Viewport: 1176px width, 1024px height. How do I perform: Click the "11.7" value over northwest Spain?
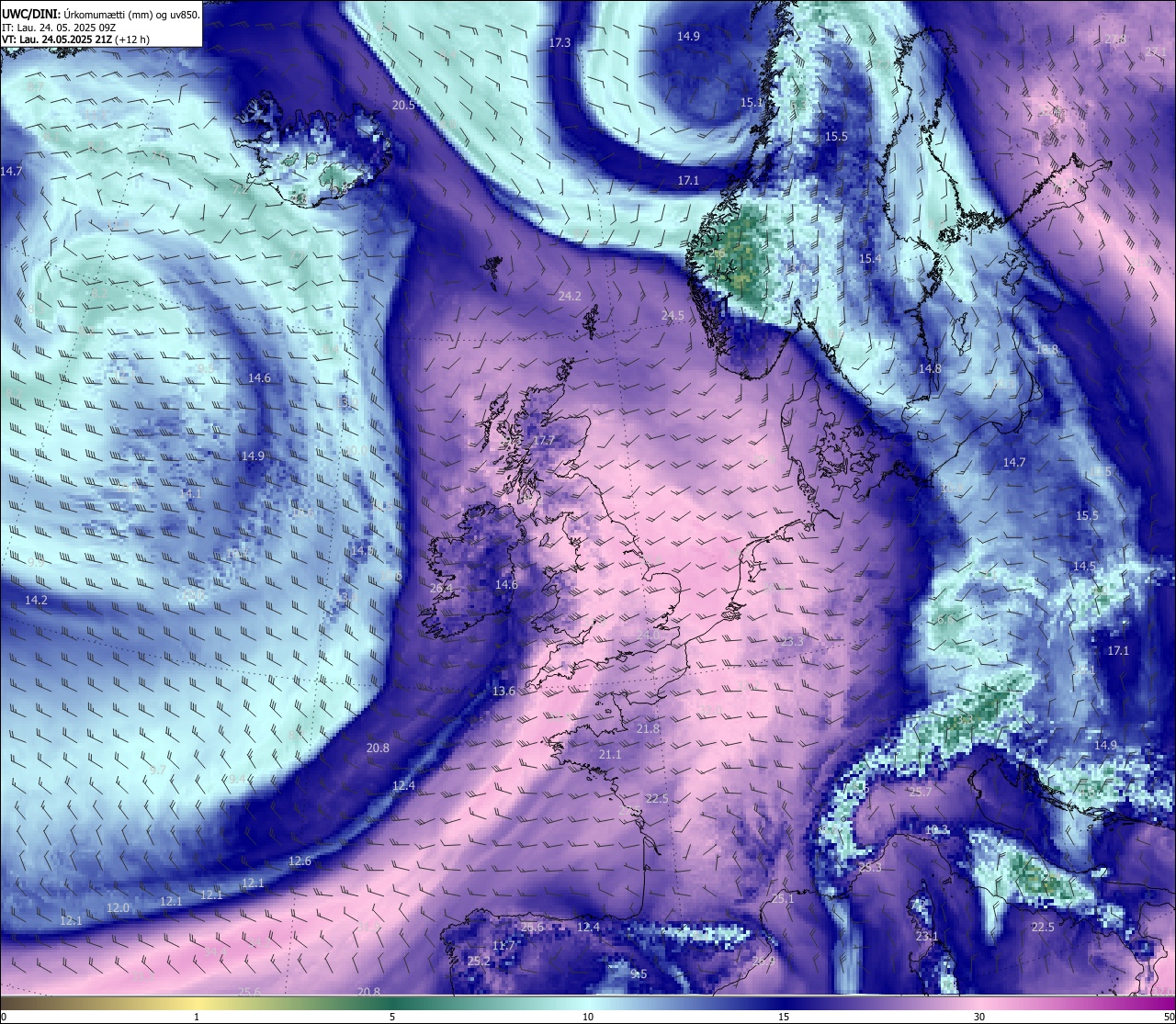[503, 946]
